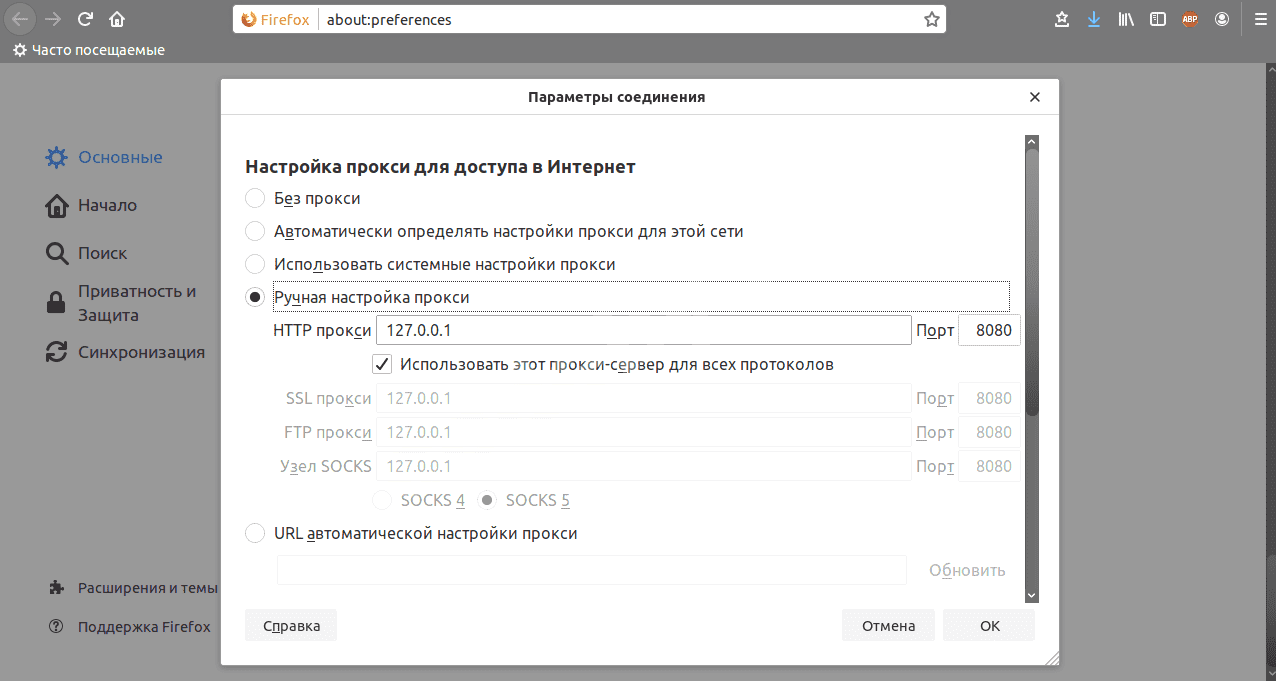Toggle the sidebar view icon
This screenshot has width=1276, height=681.
click(x=1158, y=19)
